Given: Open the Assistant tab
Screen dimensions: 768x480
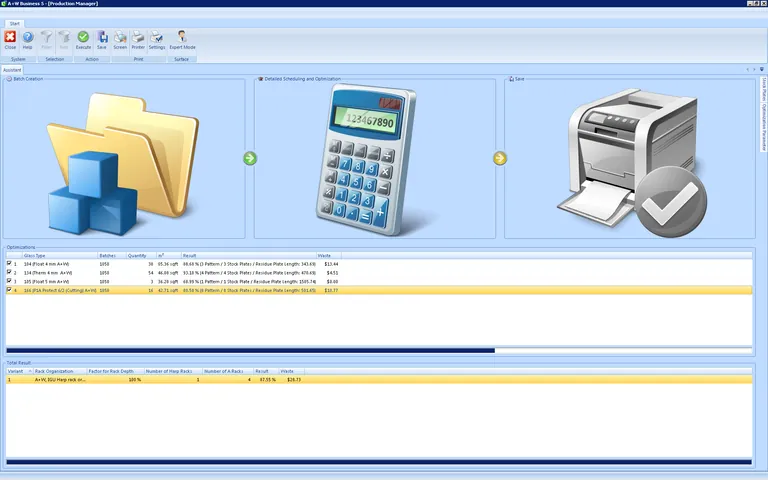Looking at the screenshot, I should 11,70.
